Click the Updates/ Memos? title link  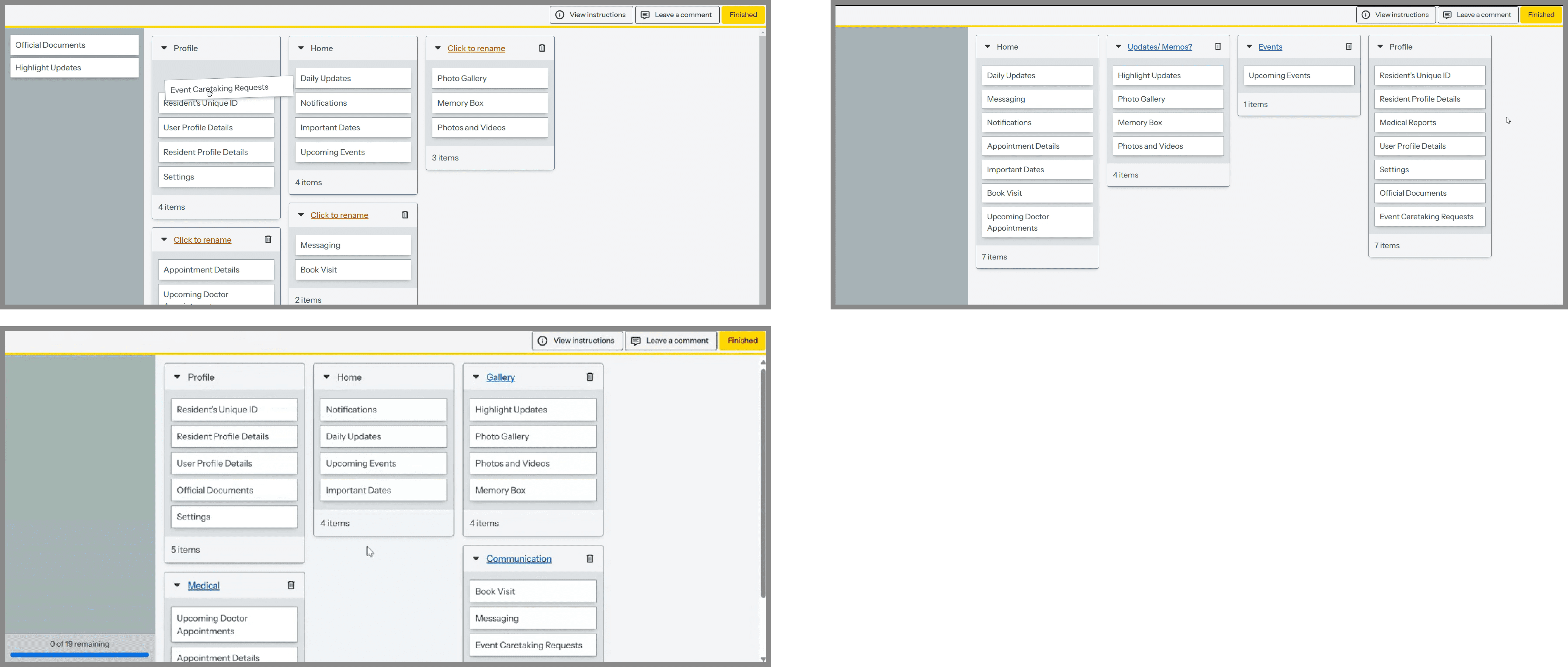1160,47
